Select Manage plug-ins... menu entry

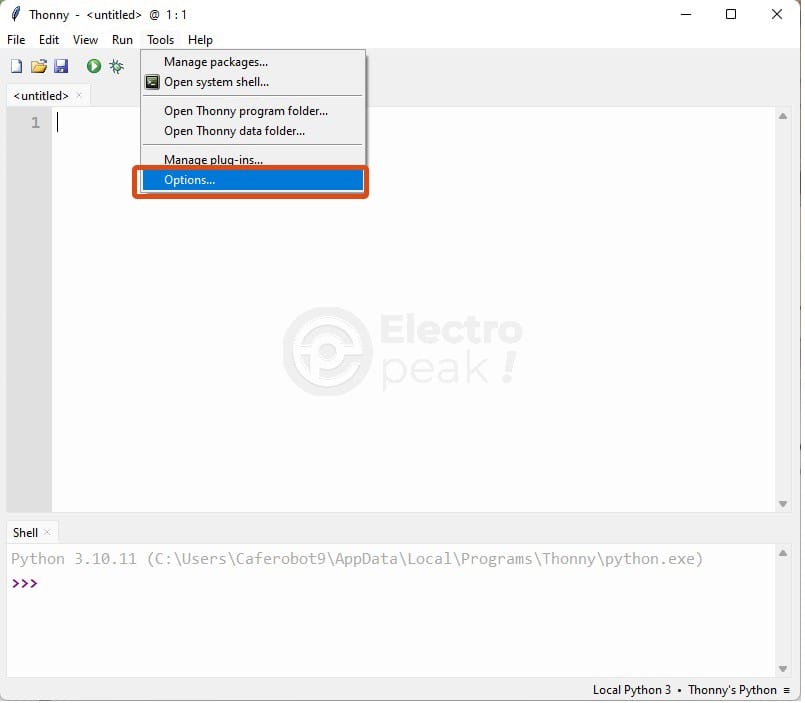(213, 160)
